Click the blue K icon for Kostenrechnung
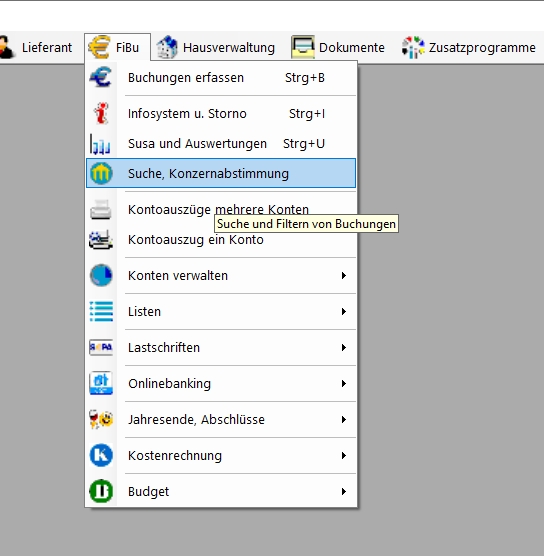Viewport: 544px width, 556px height. click(x=101, y=455)
